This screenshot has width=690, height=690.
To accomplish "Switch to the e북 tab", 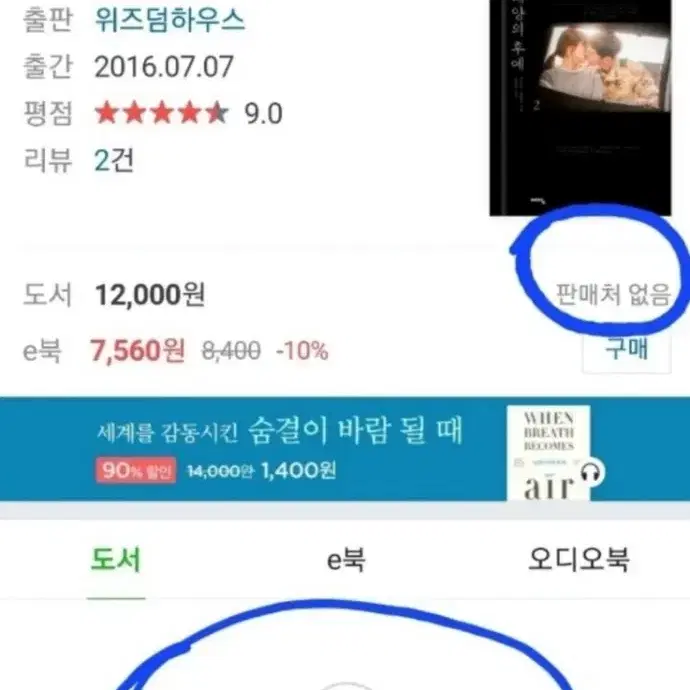I will pos(346,560).
